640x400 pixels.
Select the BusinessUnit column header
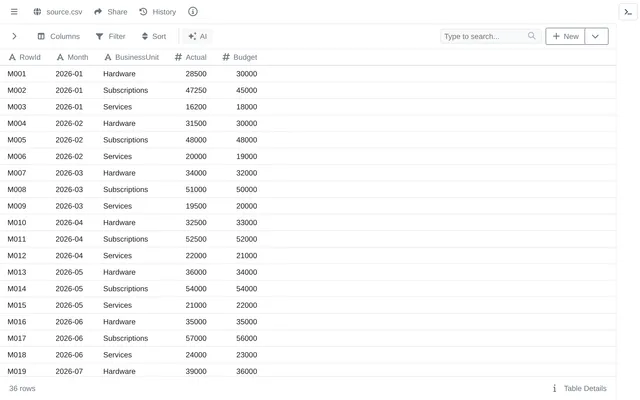point(131,57)
